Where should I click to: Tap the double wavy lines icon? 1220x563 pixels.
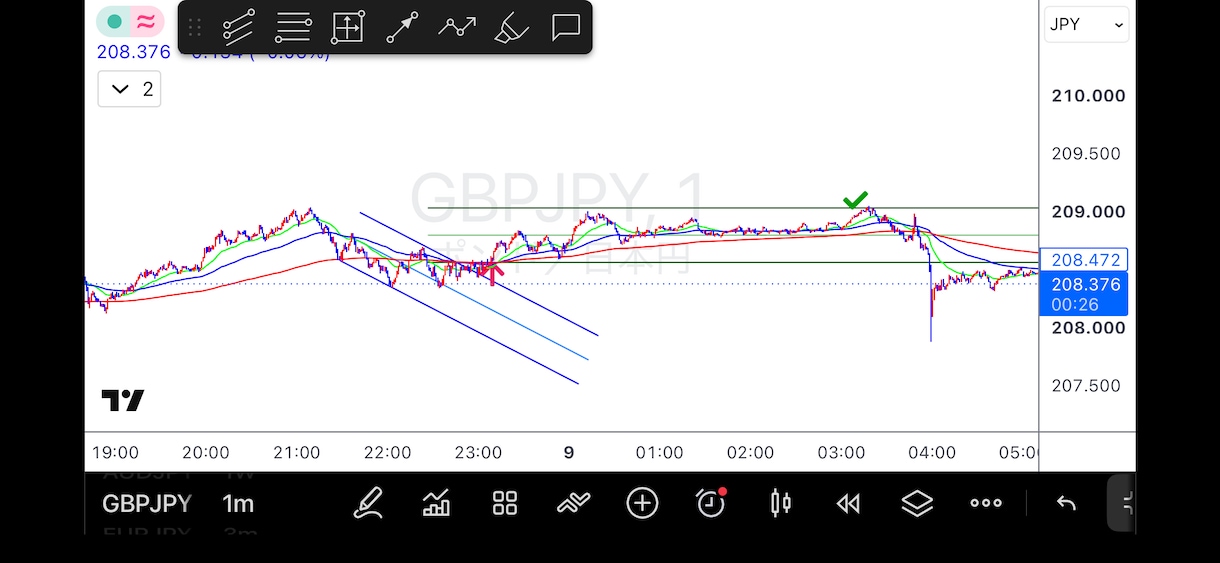[573, 503]
